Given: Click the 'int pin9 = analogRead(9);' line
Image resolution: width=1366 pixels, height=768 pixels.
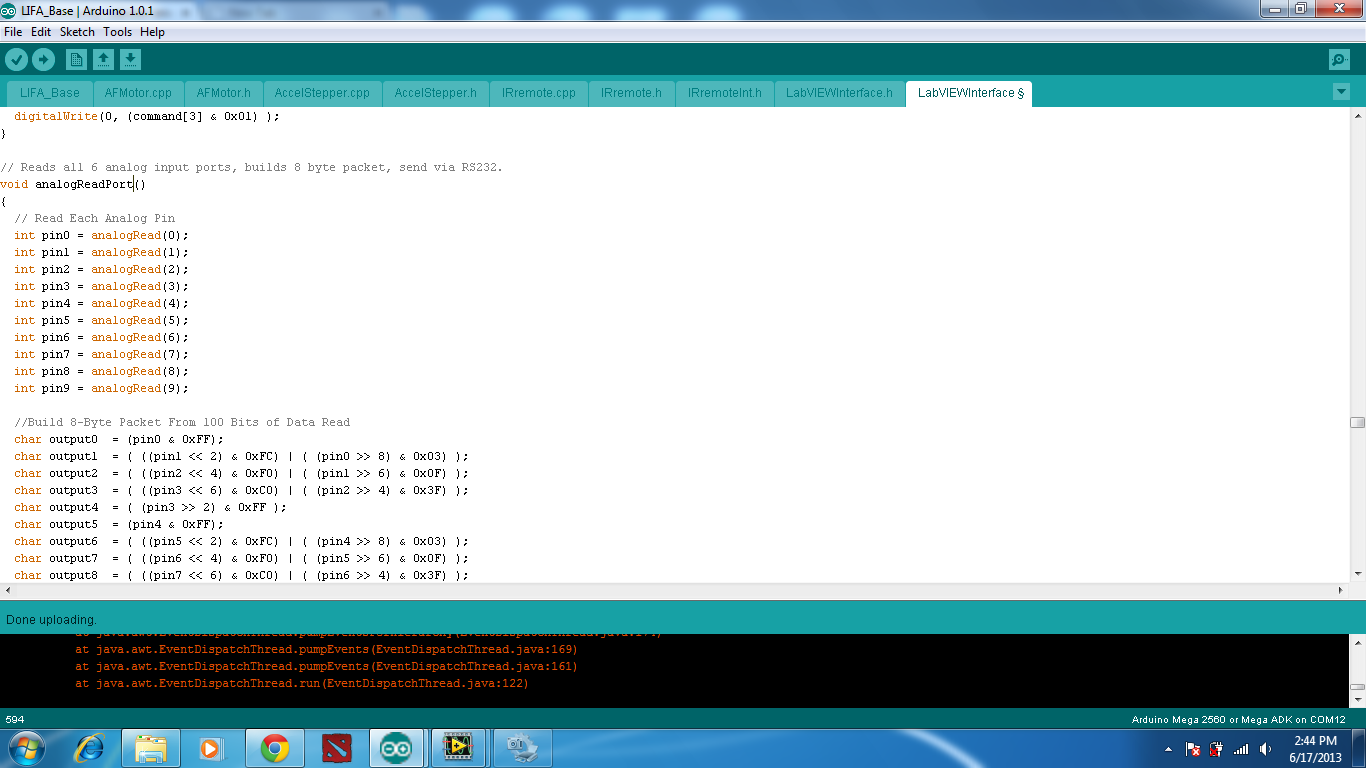Looking at the screenshot, I should [x=101, y=388].
